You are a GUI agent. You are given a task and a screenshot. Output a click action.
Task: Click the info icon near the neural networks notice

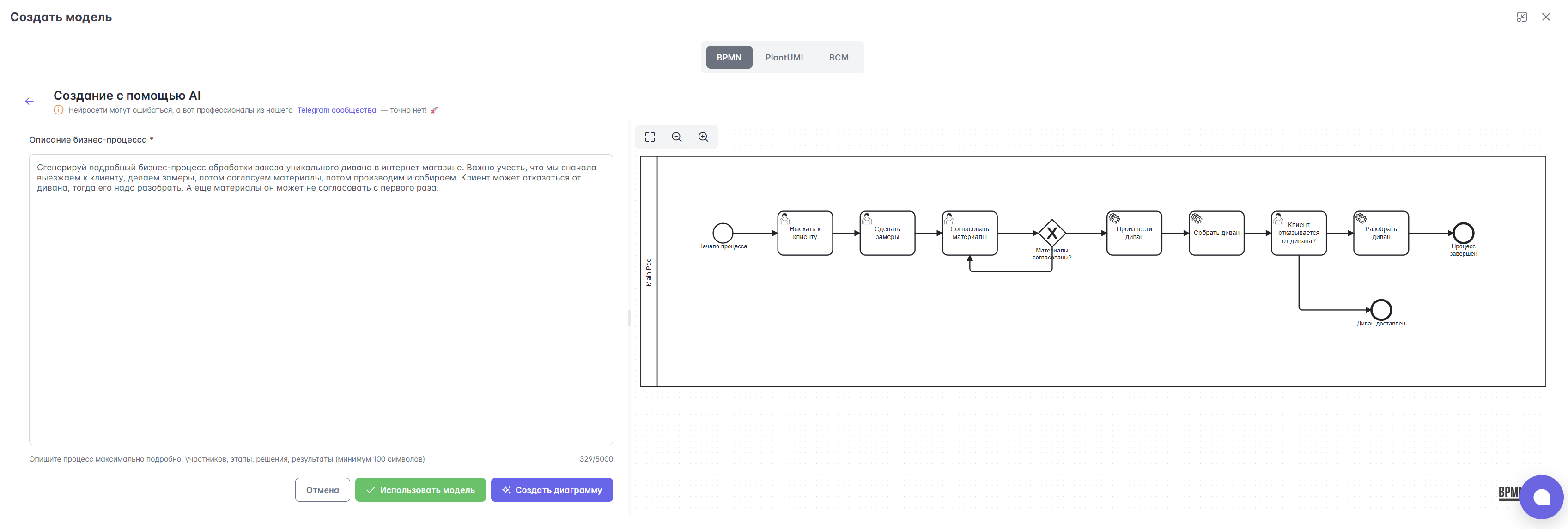(x=58, y=110)
